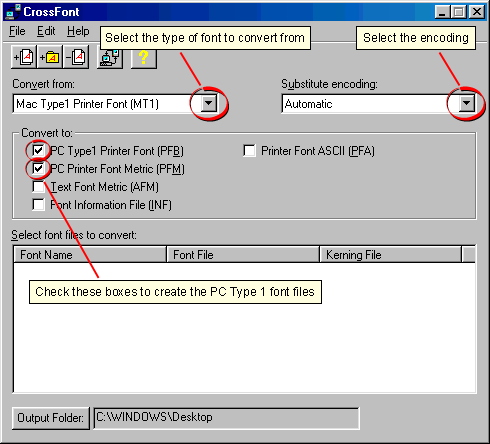Open the Edit menu
The width and height of the screenshot is (490, 444).
click(x=46, y=31)
